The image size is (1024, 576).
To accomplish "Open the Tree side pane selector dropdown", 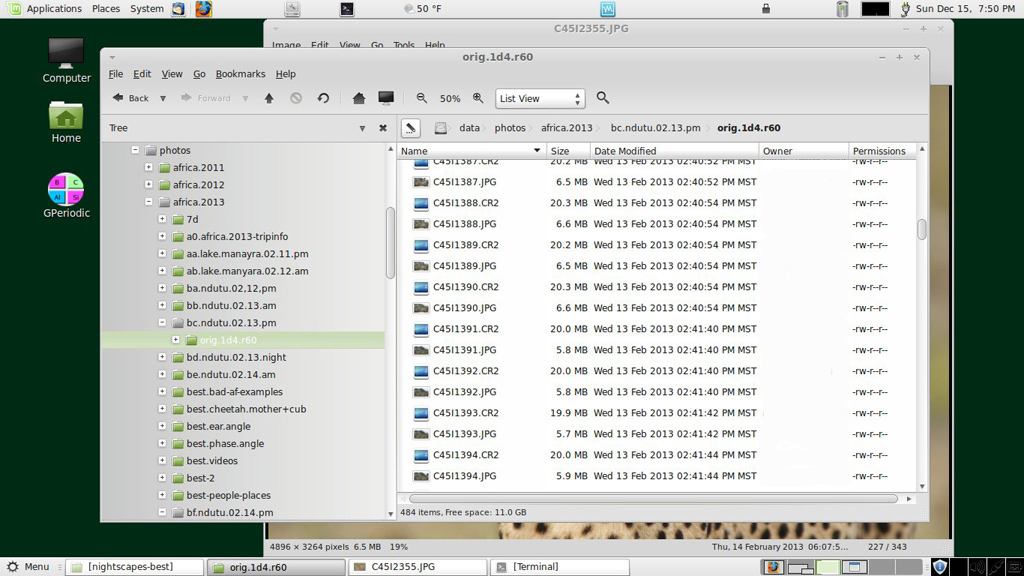I will click(x=362, y=128).
